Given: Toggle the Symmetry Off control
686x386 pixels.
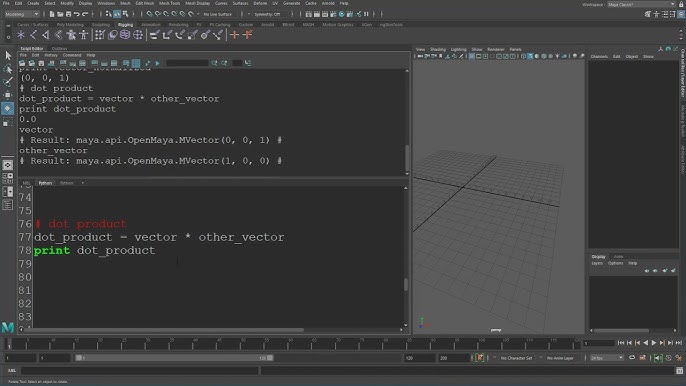Looking at the screenshot, I should click(268, 14).
